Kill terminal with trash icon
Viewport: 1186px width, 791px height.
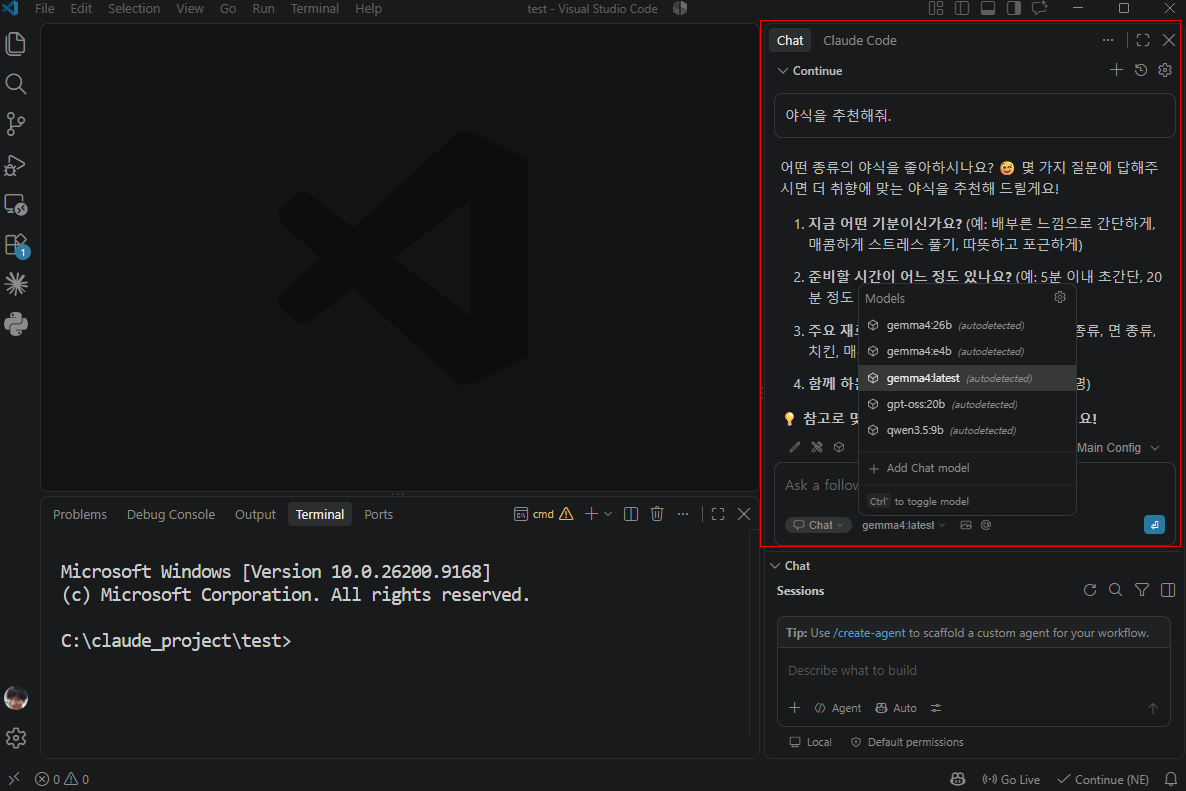pos(657,514)
